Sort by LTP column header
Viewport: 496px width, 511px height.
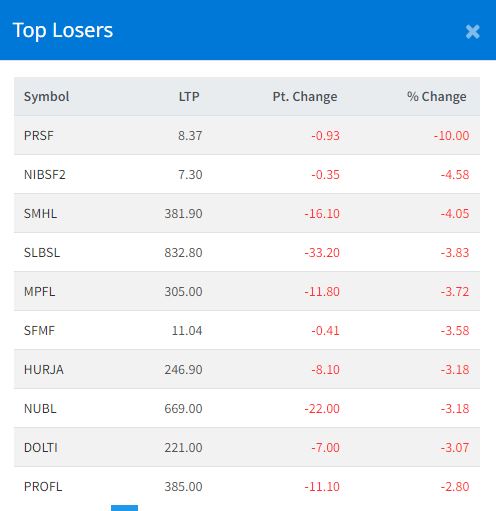189,97
